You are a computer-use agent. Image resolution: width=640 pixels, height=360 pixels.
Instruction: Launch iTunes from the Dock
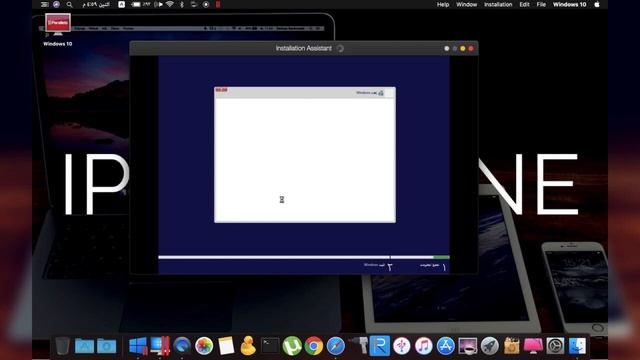pos(424,346)
